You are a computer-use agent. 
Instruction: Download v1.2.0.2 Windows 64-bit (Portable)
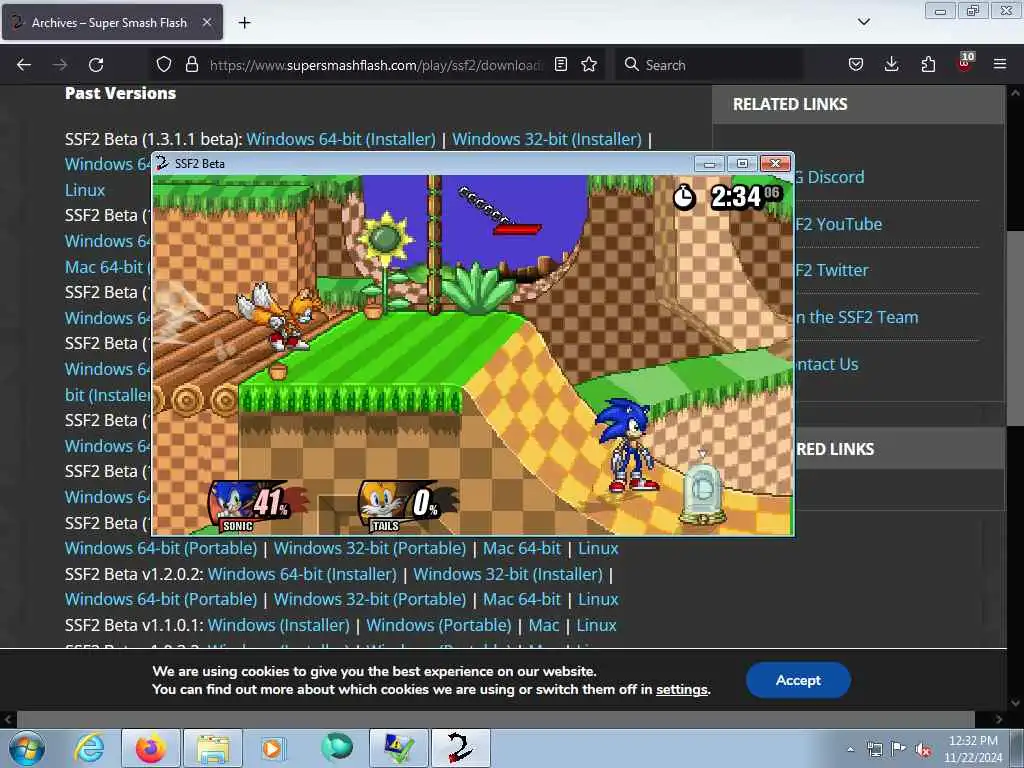[161, 599]
